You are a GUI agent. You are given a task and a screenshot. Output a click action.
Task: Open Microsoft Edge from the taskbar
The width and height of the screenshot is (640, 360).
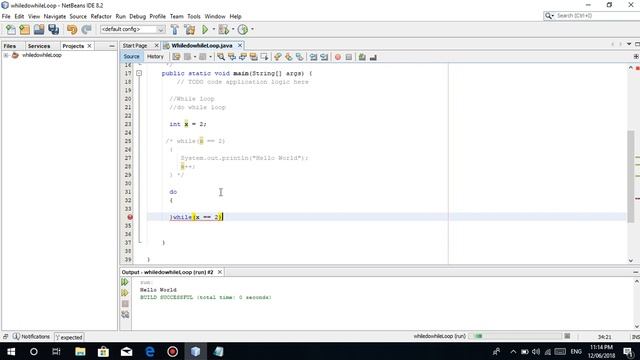tap(150, 351)
